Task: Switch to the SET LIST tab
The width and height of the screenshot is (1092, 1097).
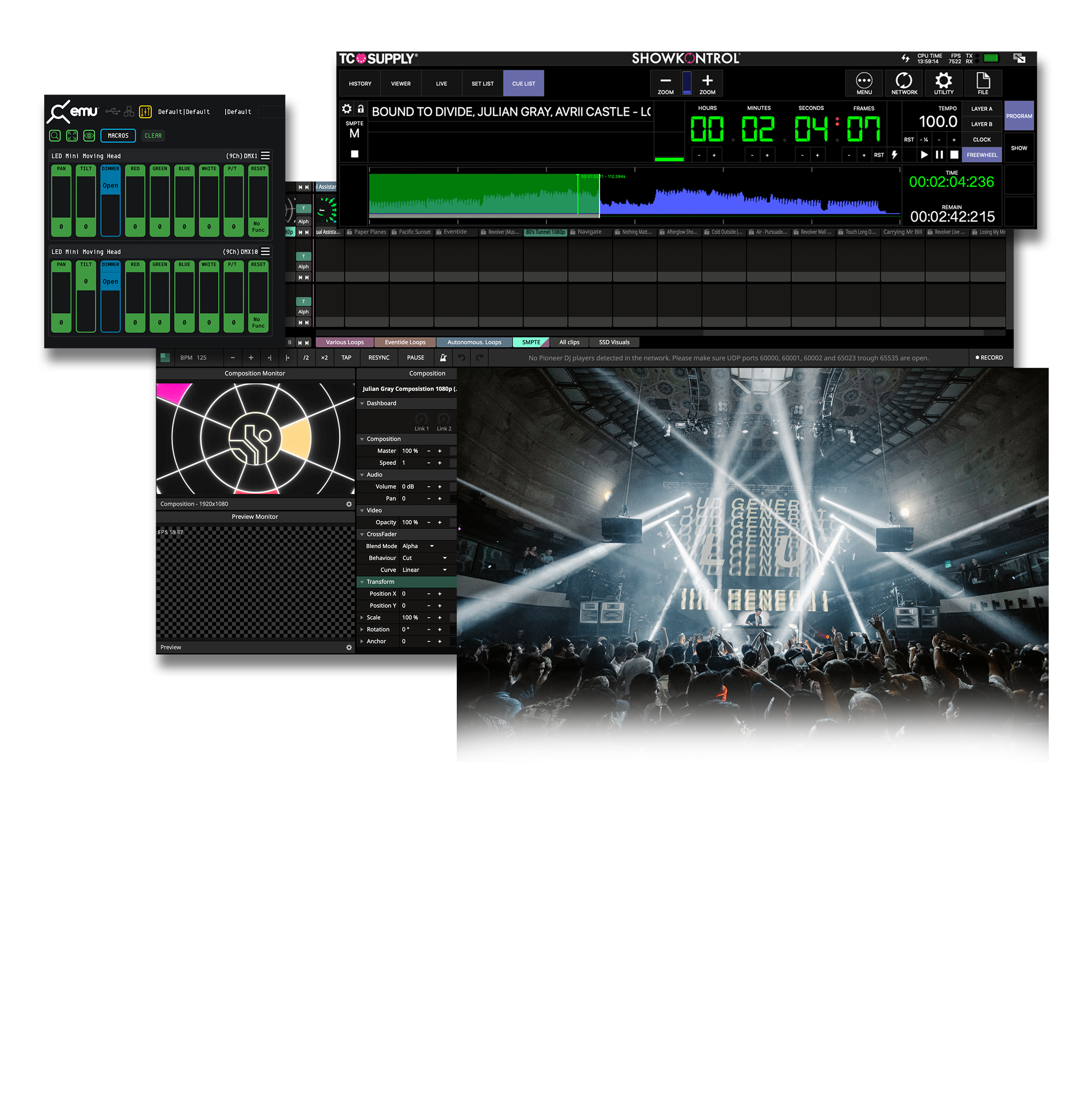Action: (x=483, y=84)
